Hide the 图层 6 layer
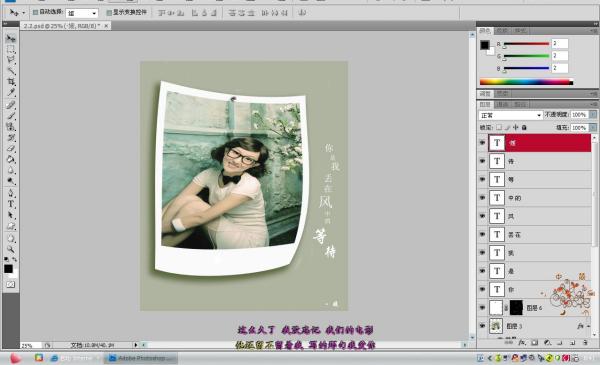The image size is (600, 365). pos(483,308)
